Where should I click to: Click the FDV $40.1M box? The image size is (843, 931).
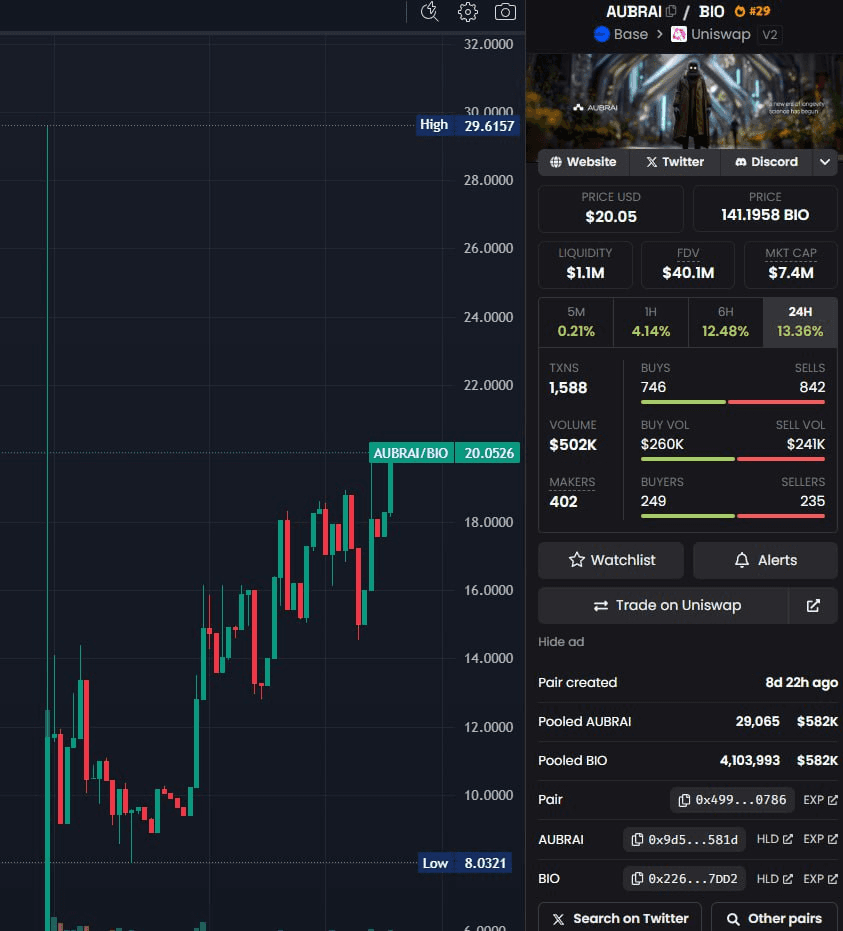(x=688, y=265)
